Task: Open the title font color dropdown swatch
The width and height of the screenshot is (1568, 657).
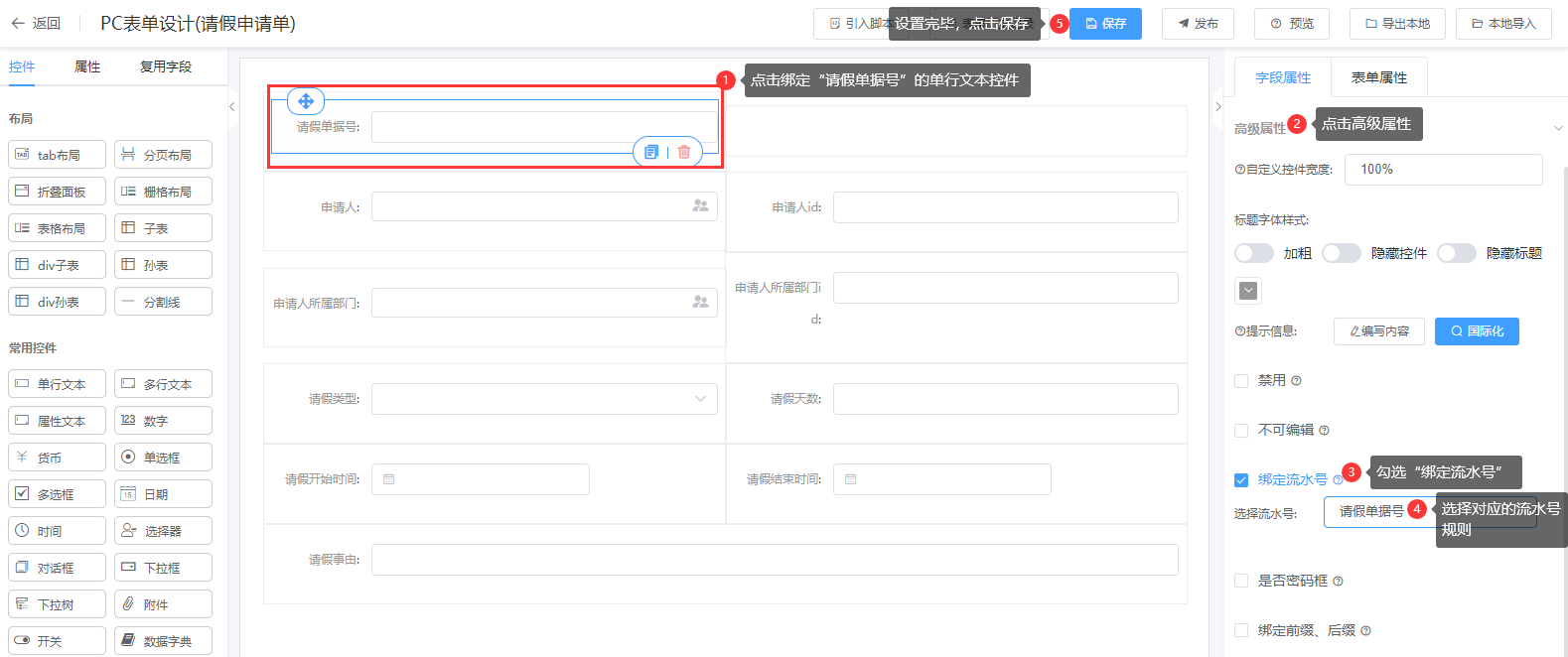Action: 1249,291
